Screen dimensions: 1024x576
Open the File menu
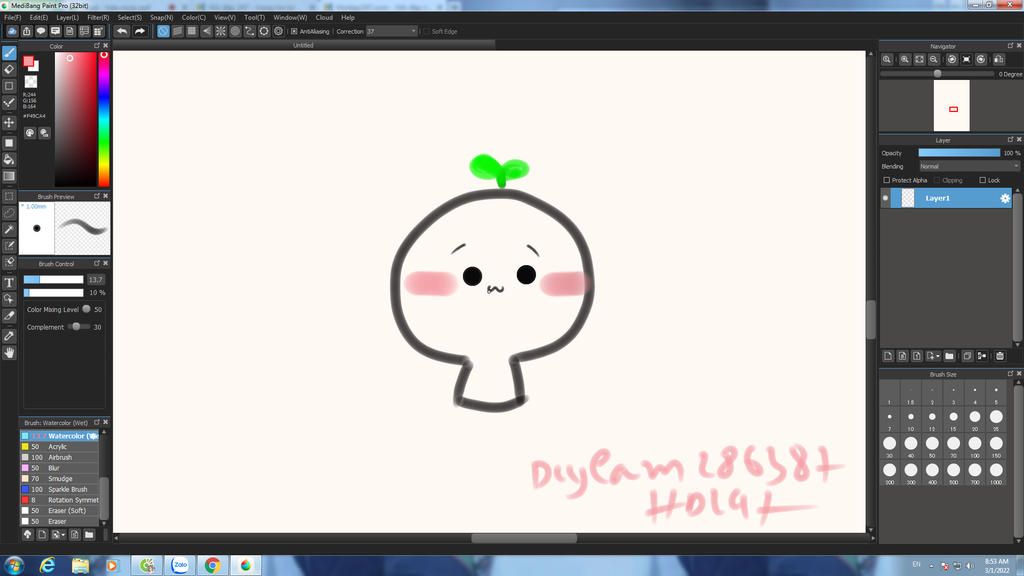pos(12,18)
